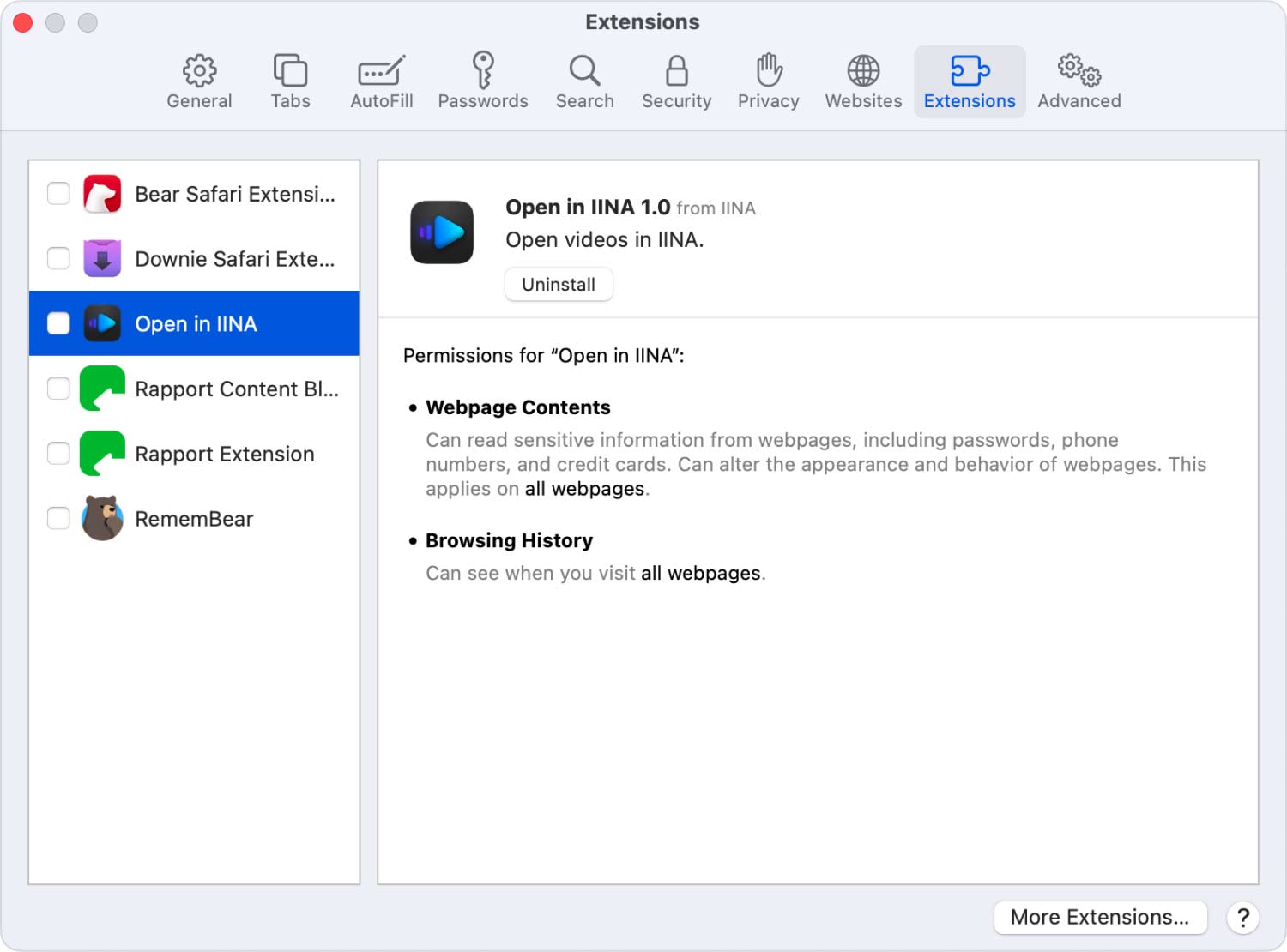Screen dimensions: 1287x952
Task: Select the Rapport Content Bl... row name
Action: point(237,389)
